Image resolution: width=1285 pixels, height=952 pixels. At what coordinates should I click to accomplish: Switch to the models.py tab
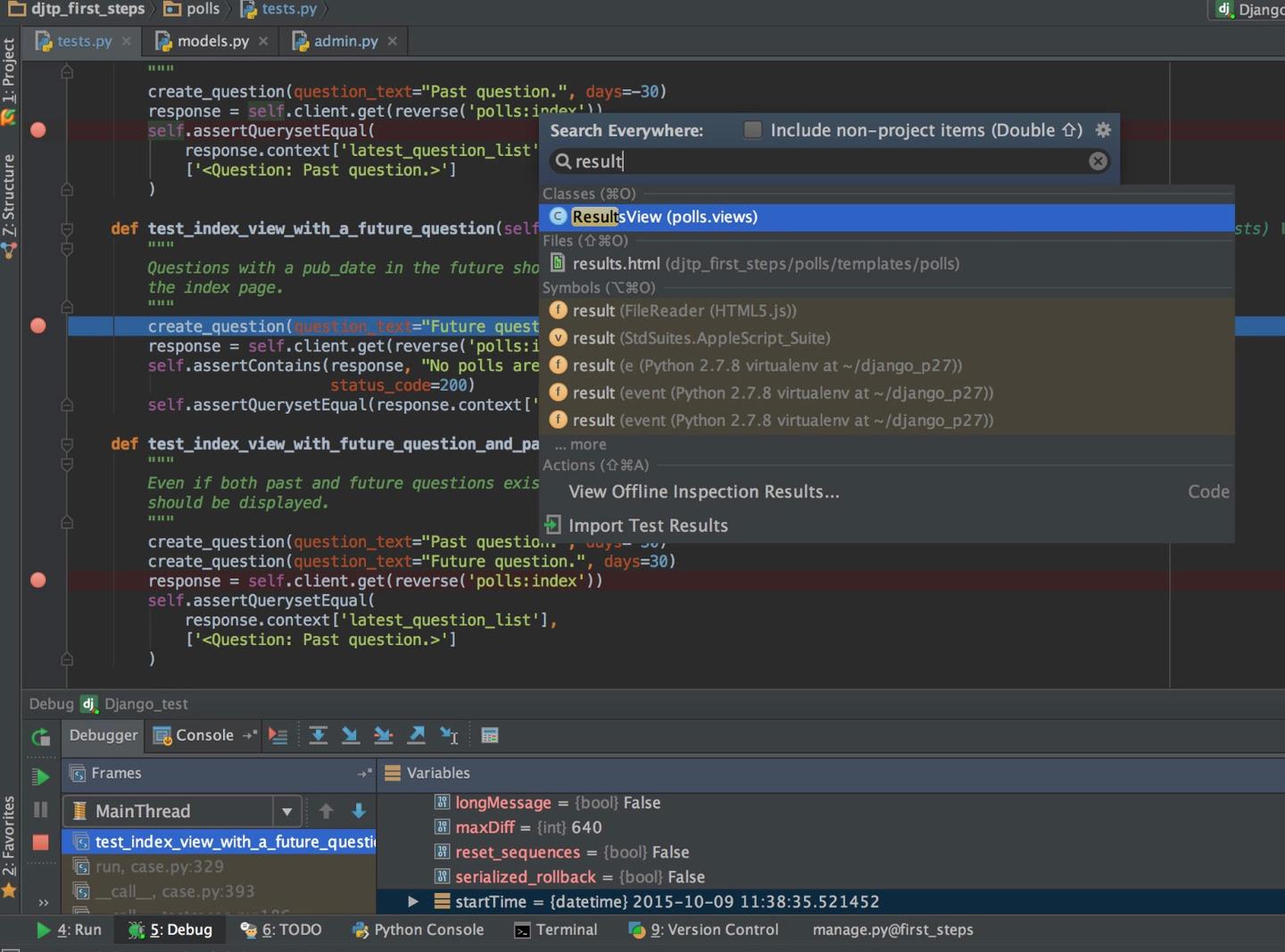211,40
